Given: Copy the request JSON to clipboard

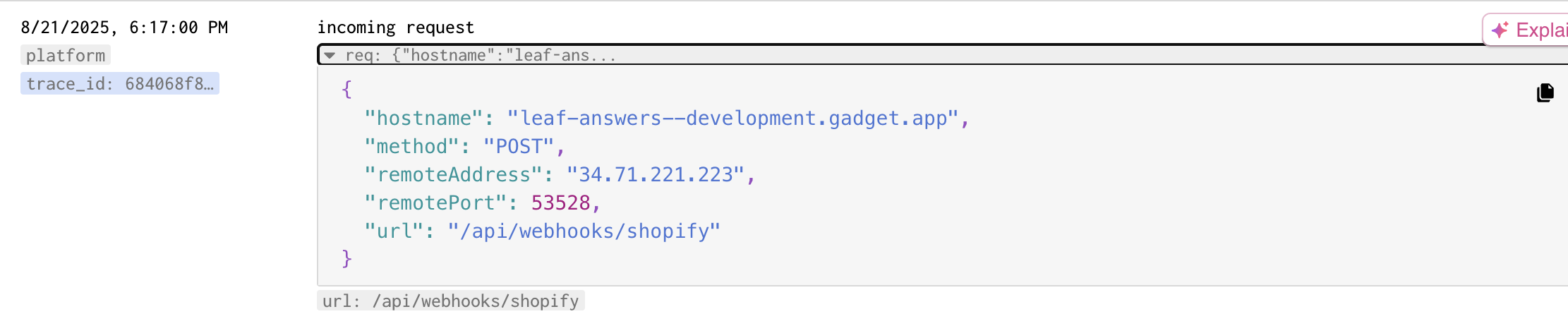Looking at the screenshot, I should click(x=1545, y=92).
